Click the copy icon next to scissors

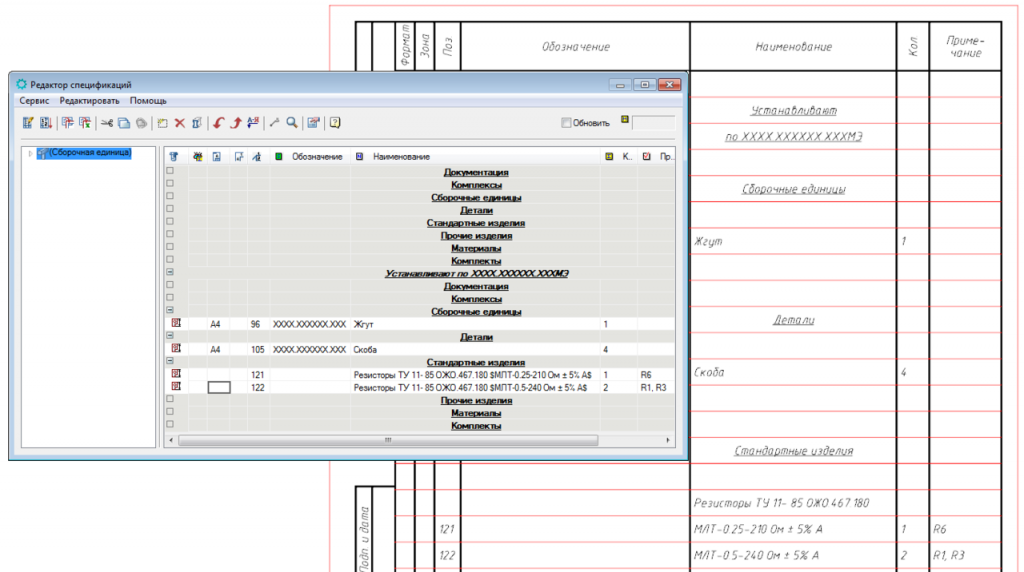[124, 123]
